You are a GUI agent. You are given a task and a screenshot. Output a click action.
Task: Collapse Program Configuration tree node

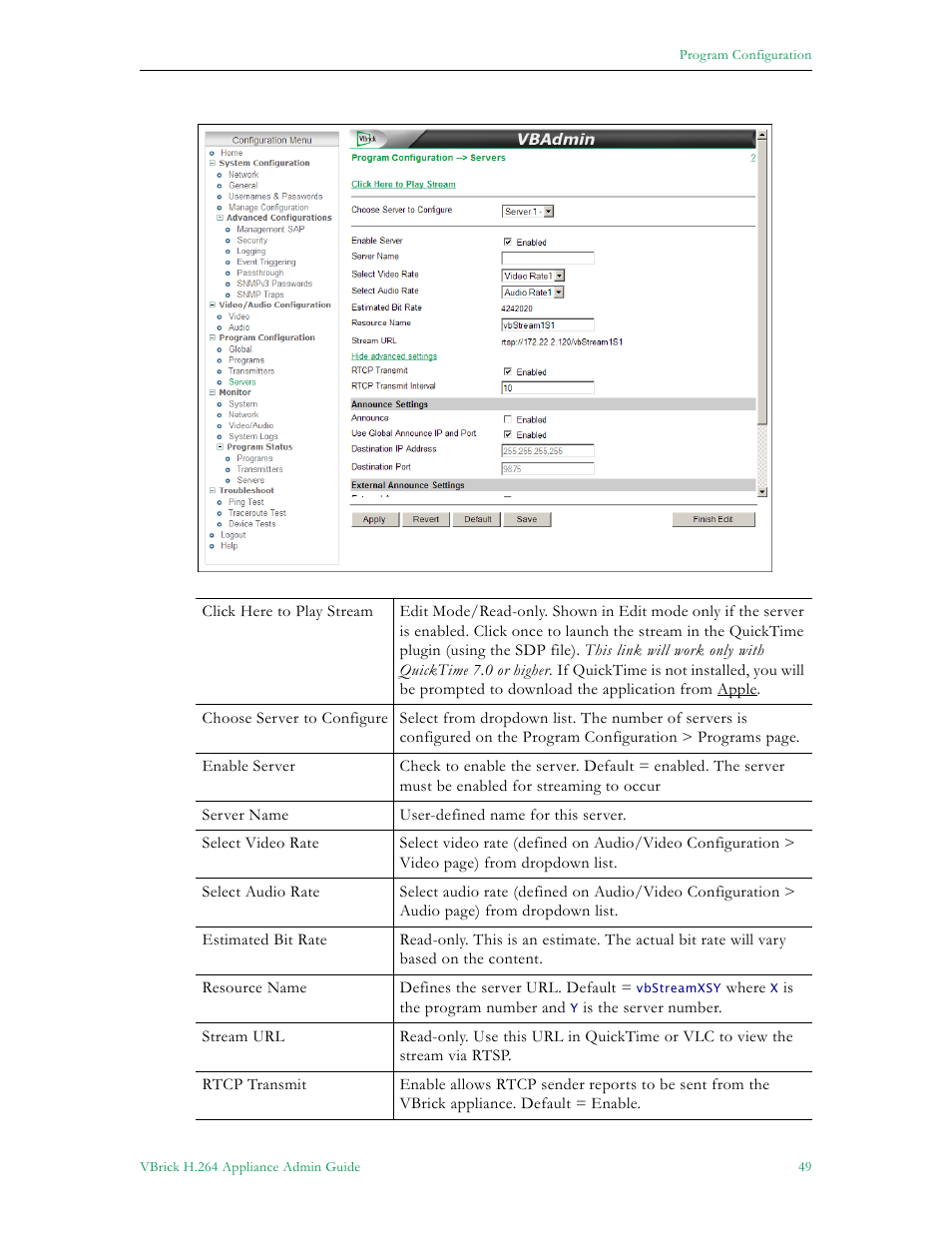point(212,337)
